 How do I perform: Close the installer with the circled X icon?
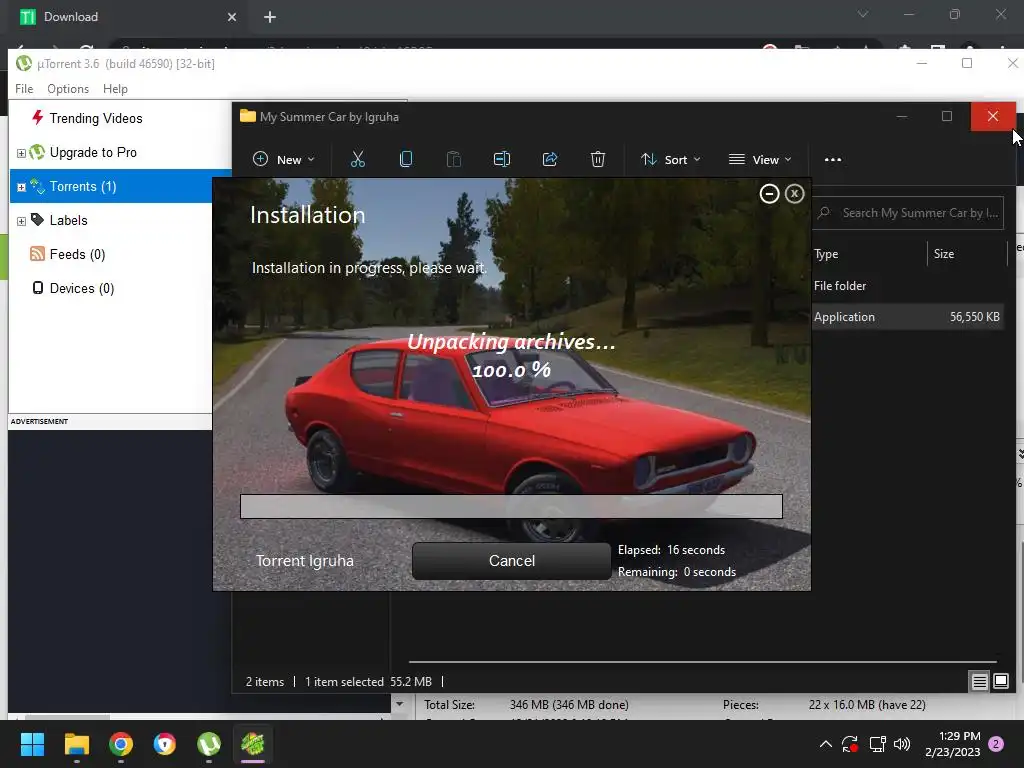click(x=794, y=194)
